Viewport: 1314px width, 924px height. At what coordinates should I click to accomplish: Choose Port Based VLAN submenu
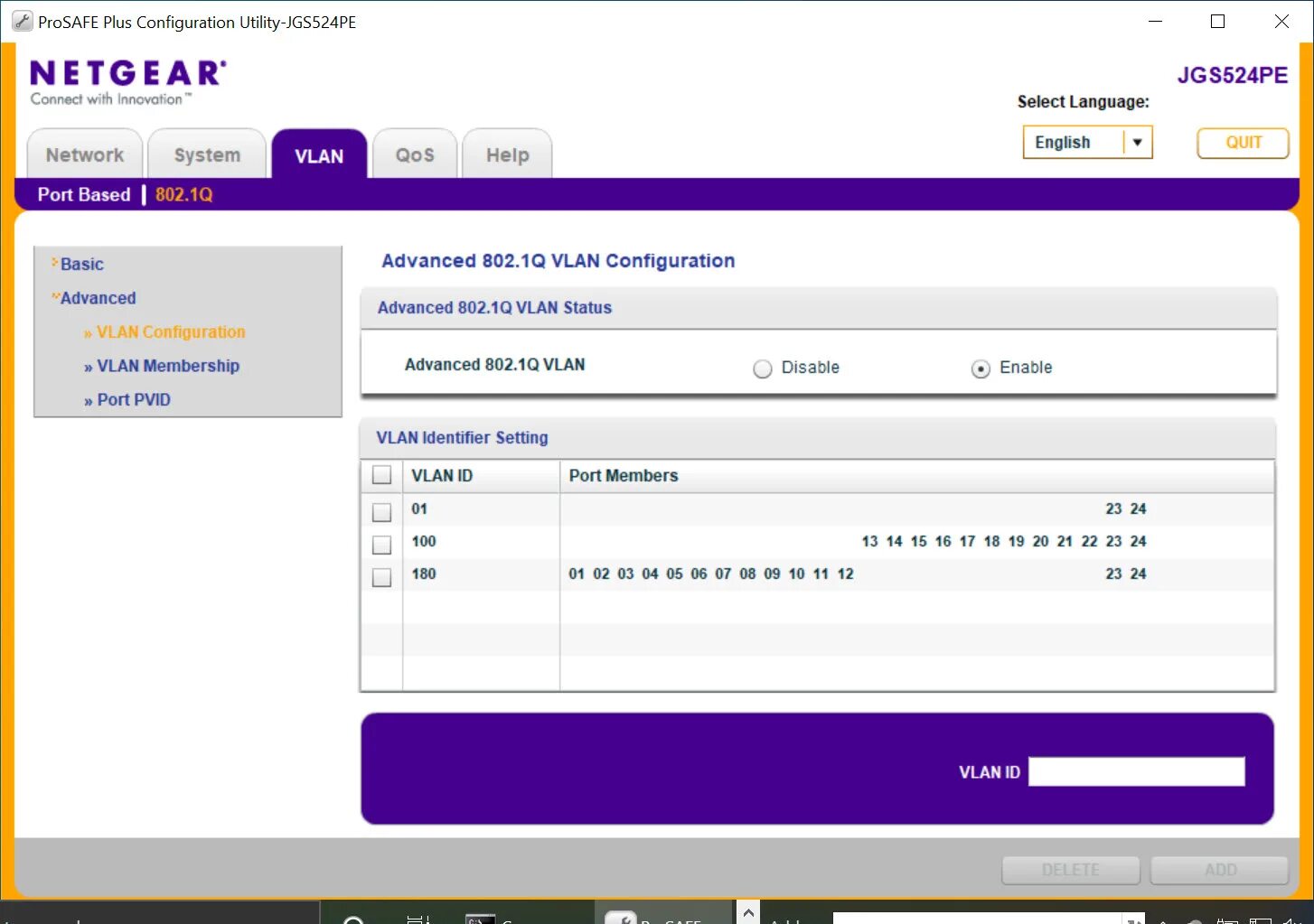(x=84, y=194)
